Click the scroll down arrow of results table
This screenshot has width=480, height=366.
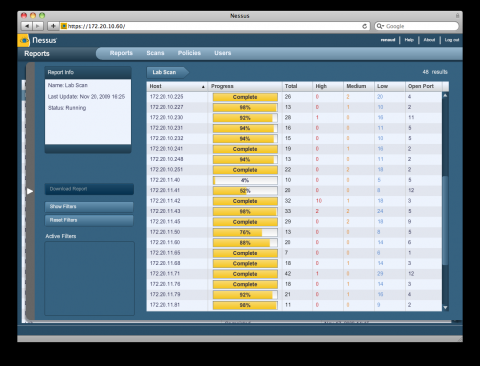click(445, 307)
